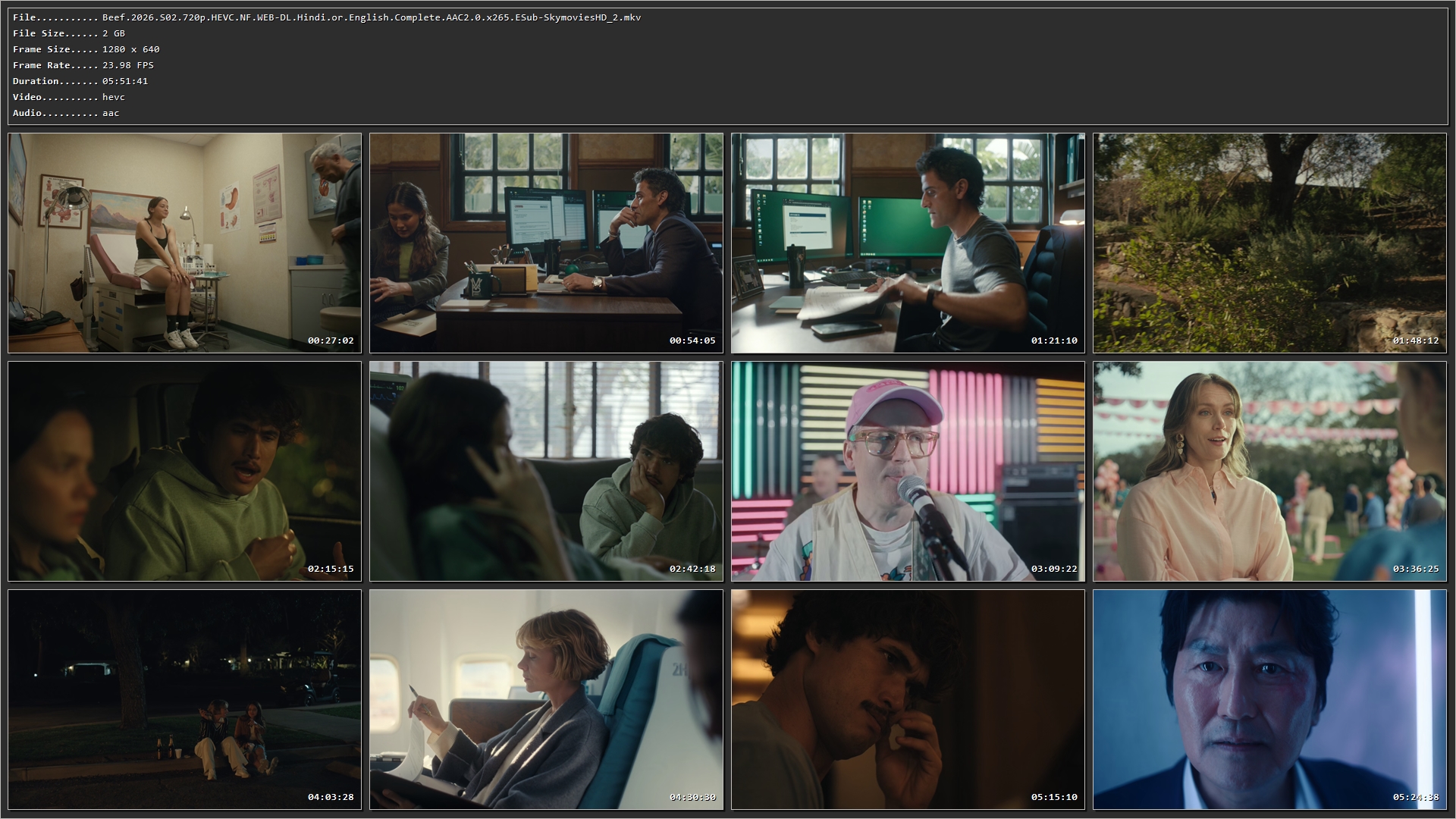Viewport: 1456px width, 819px height.
Task: Select the thumbnail stamped 02:15:15
Action: [x=184, y=472]
